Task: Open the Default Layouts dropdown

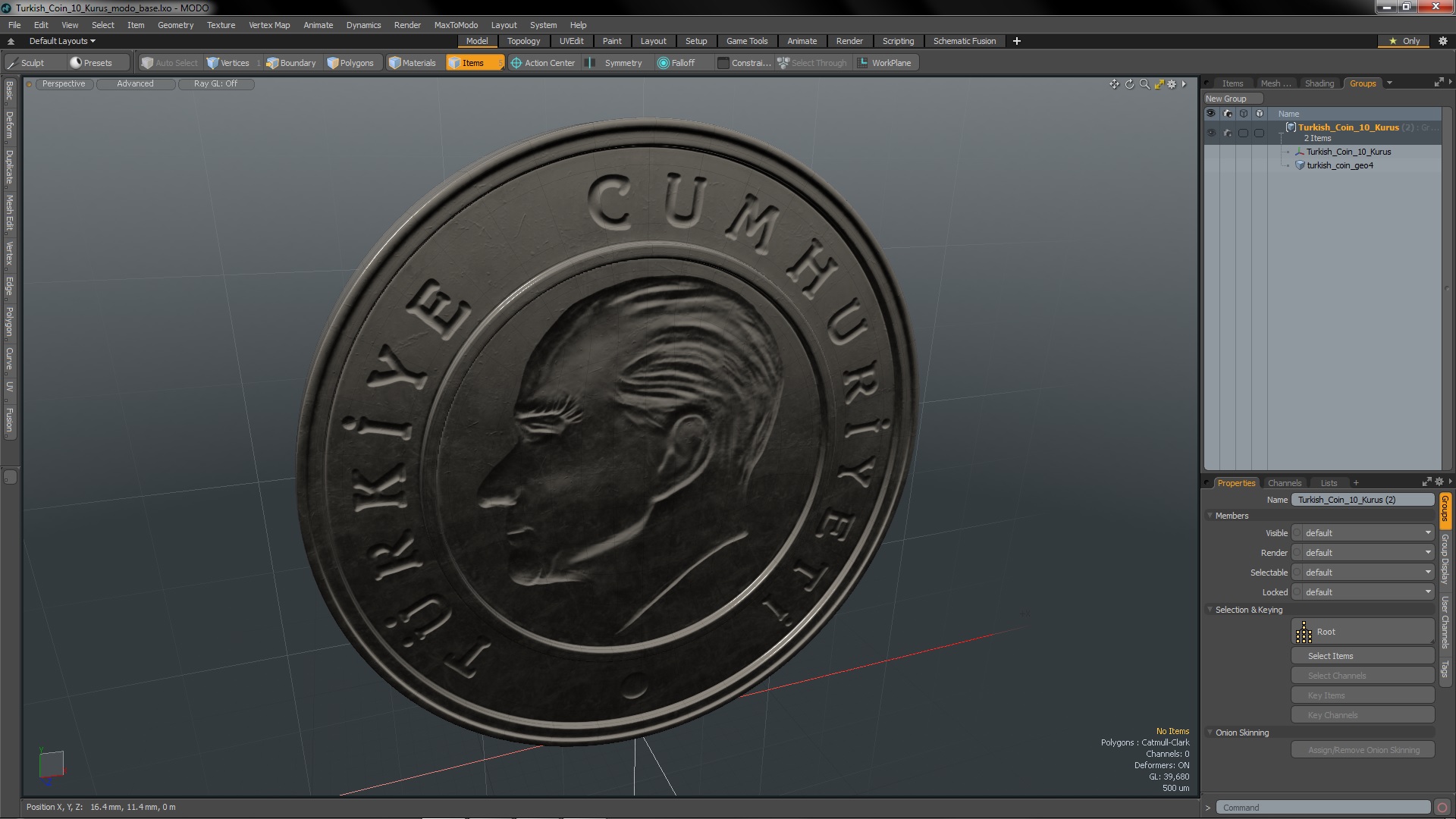Action: [62, 41]
